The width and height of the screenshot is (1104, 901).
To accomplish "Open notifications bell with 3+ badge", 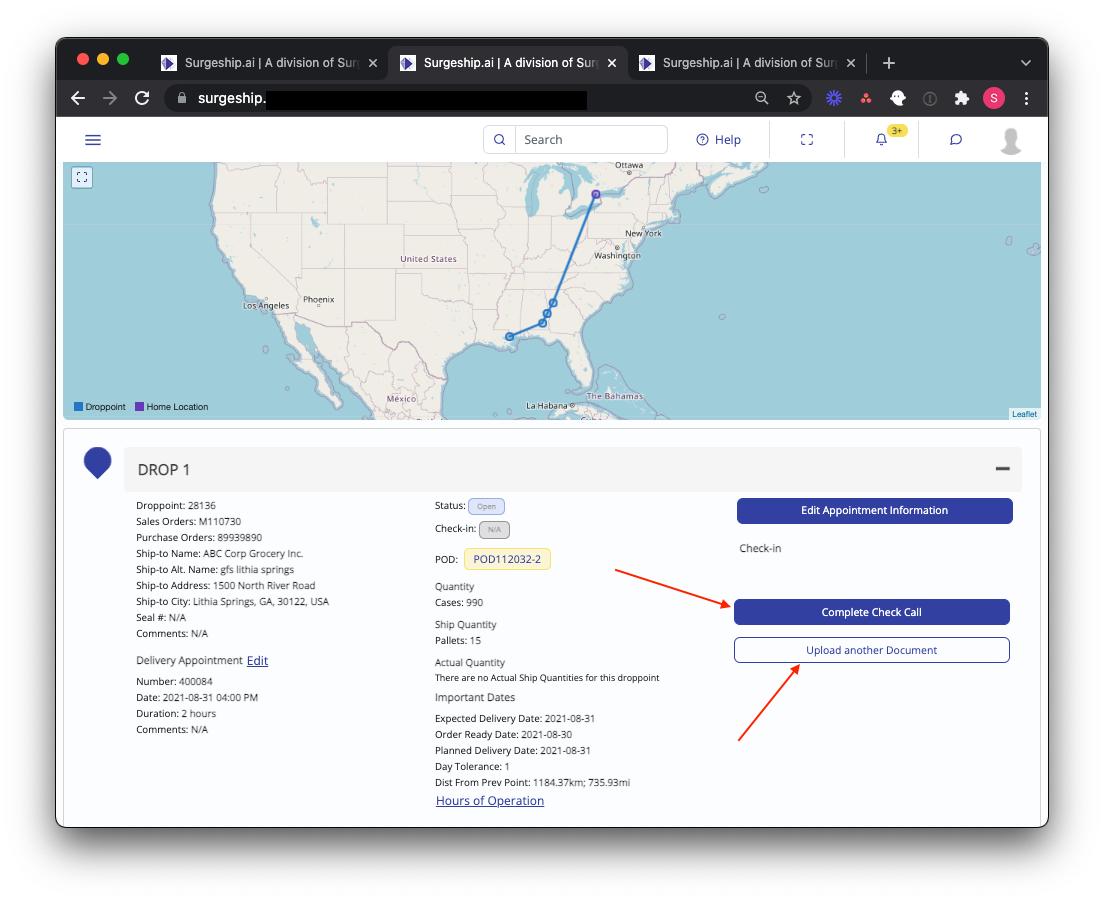I will coord(882,139).
